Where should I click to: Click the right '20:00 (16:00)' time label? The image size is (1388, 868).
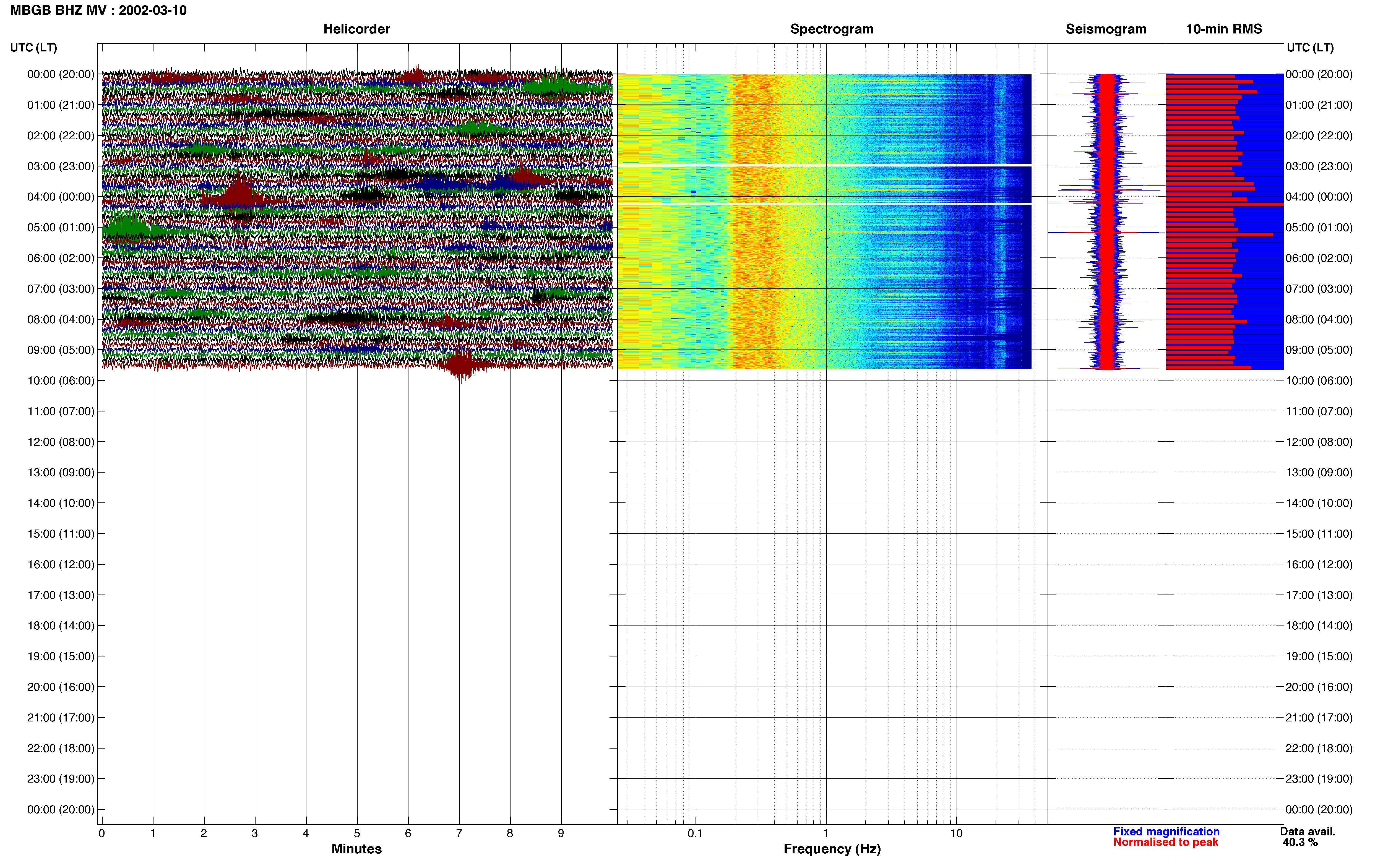pyautogui.click(x=1319, y=687)
